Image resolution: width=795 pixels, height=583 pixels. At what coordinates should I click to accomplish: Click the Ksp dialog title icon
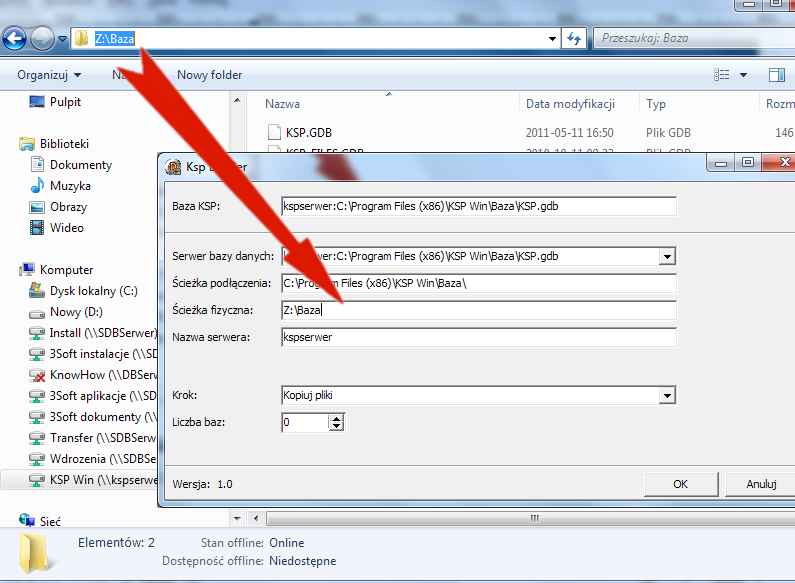(173, 167)
